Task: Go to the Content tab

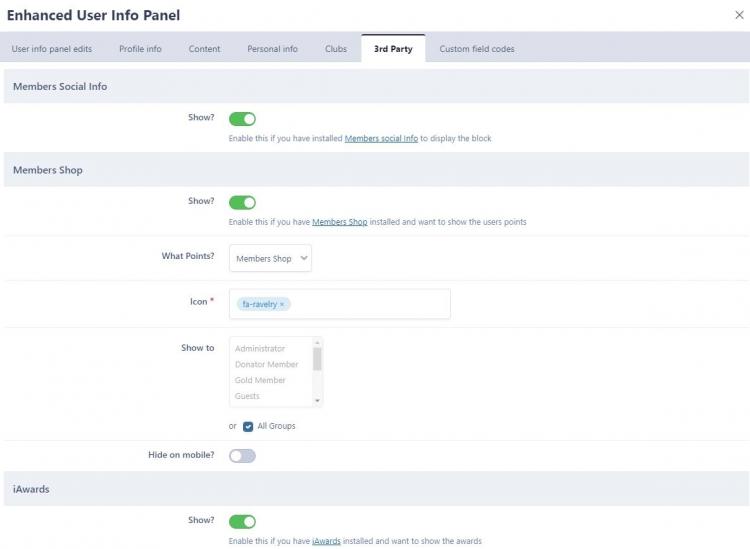Action: [x=204, y=49]
